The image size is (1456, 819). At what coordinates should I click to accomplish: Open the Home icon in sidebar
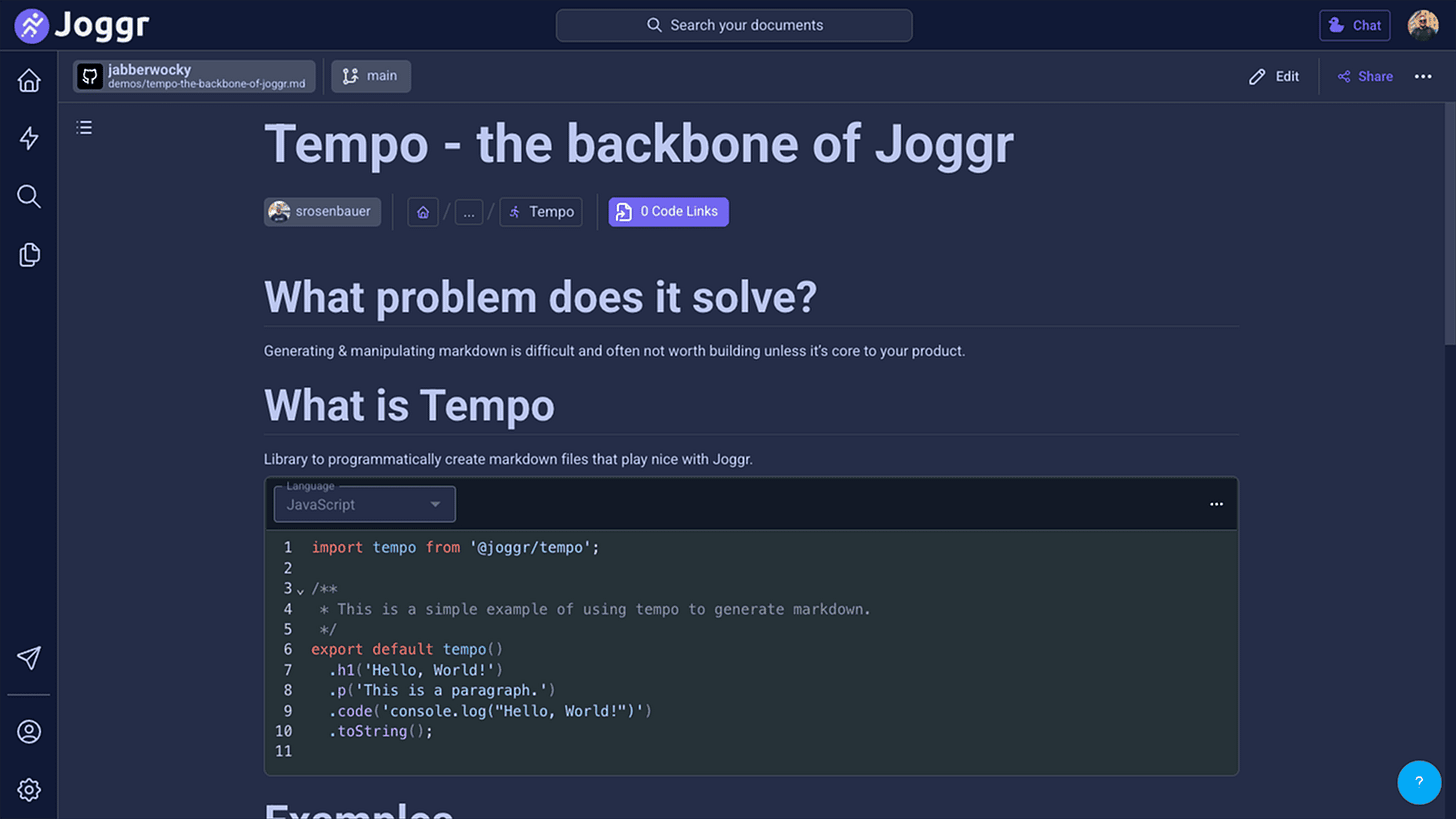click(29, 81)
